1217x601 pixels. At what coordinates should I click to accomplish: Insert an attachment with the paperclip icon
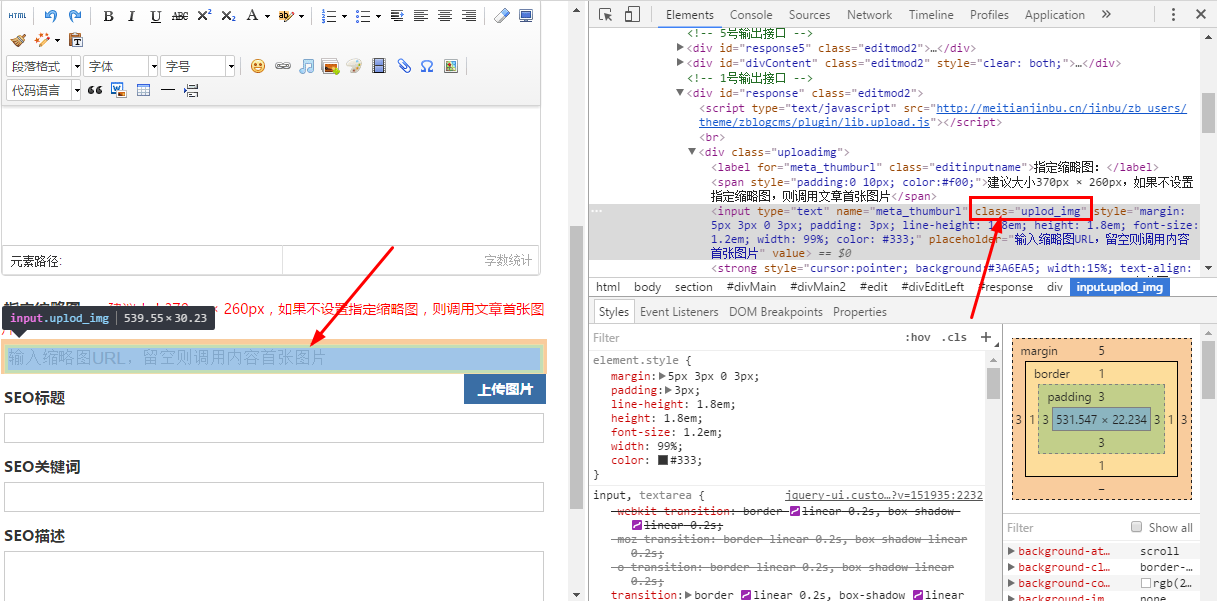click(403, 66)
